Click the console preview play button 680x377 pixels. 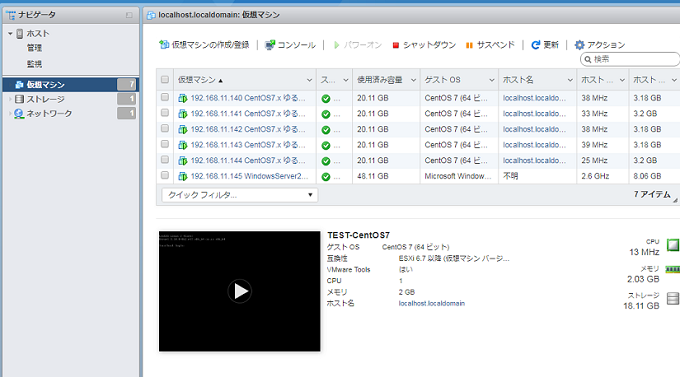pos(239,291)
